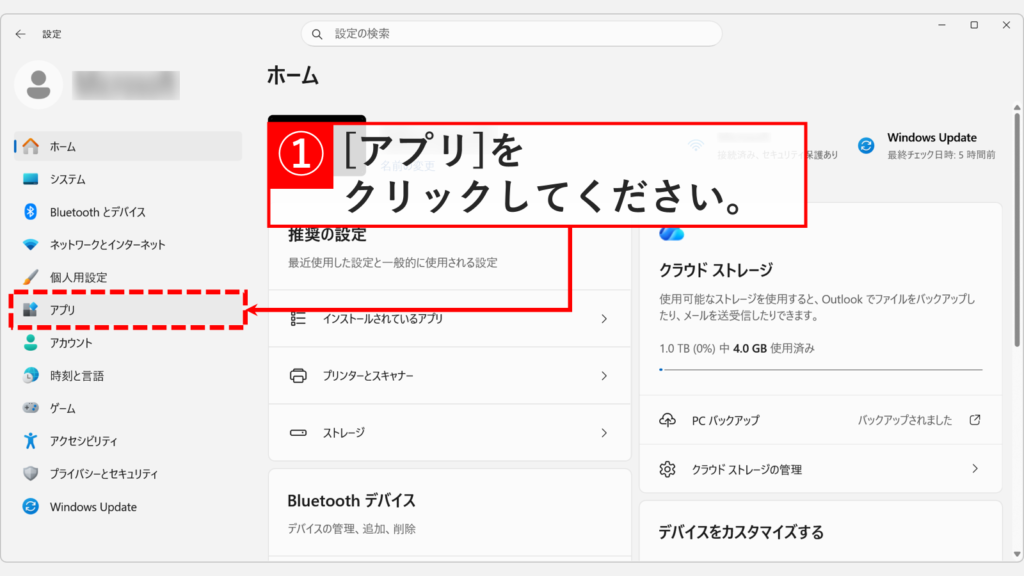Click the 推奨の設定 heading
Viewport: 1024px width, 576px height.
(327, 234)
